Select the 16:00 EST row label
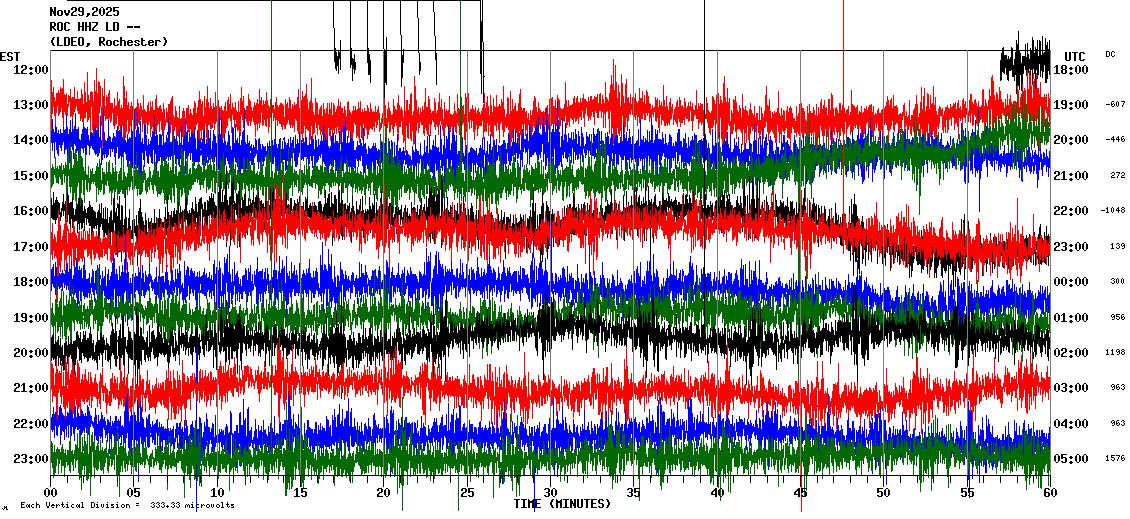This screenshot has height=519, width=1130. tap(31, 211)
